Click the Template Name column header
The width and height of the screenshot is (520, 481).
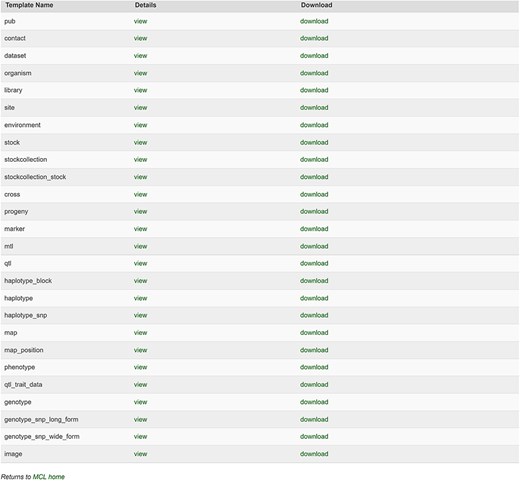click(x=29, y=5)
